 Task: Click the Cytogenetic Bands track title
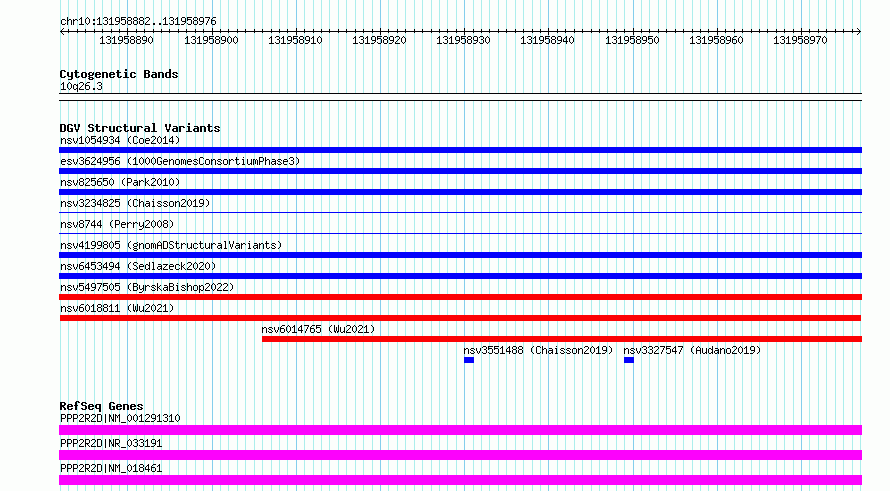point(119,74)
